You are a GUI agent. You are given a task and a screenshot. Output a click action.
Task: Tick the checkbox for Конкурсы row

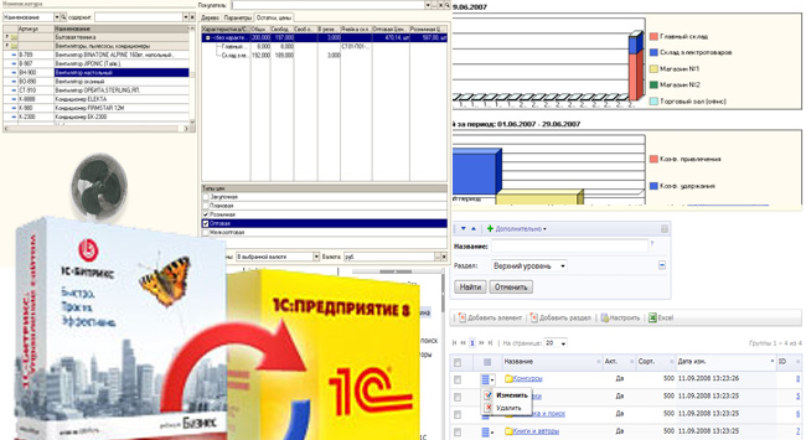457,380
